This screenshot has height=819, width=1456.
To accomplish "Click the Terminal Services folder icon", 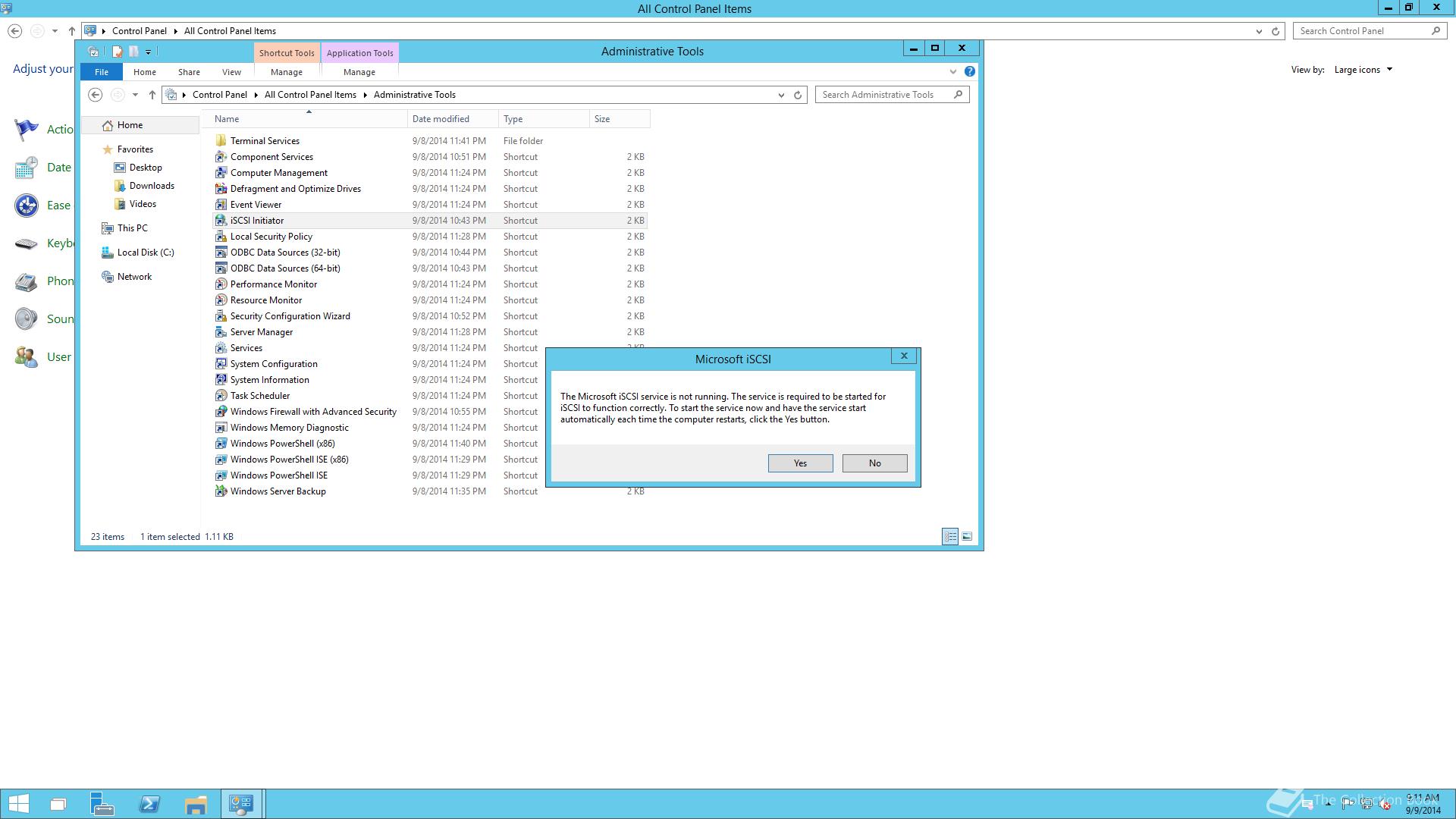I will click(221, 140).
